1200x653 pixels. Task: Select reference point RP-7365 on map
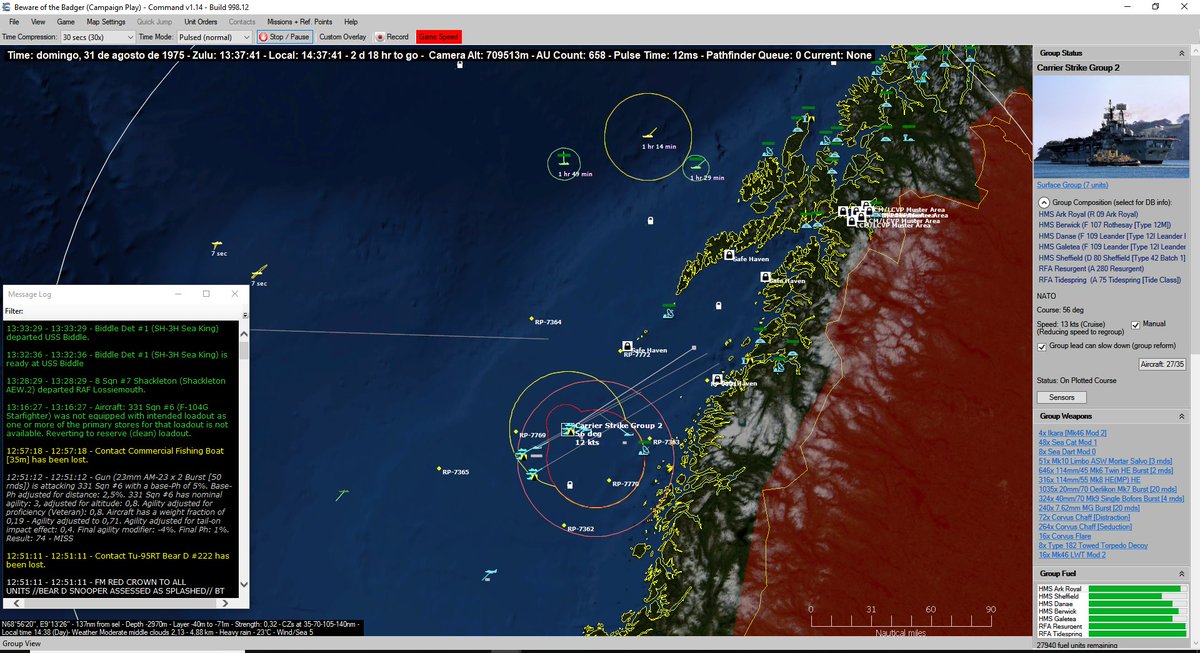(439, 470)
